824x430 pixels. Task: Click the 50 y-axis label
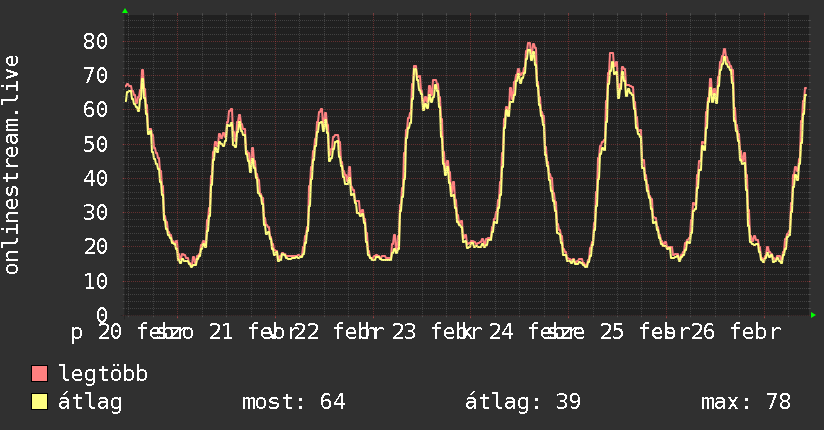pyautogui.click(x=96, y=144)
